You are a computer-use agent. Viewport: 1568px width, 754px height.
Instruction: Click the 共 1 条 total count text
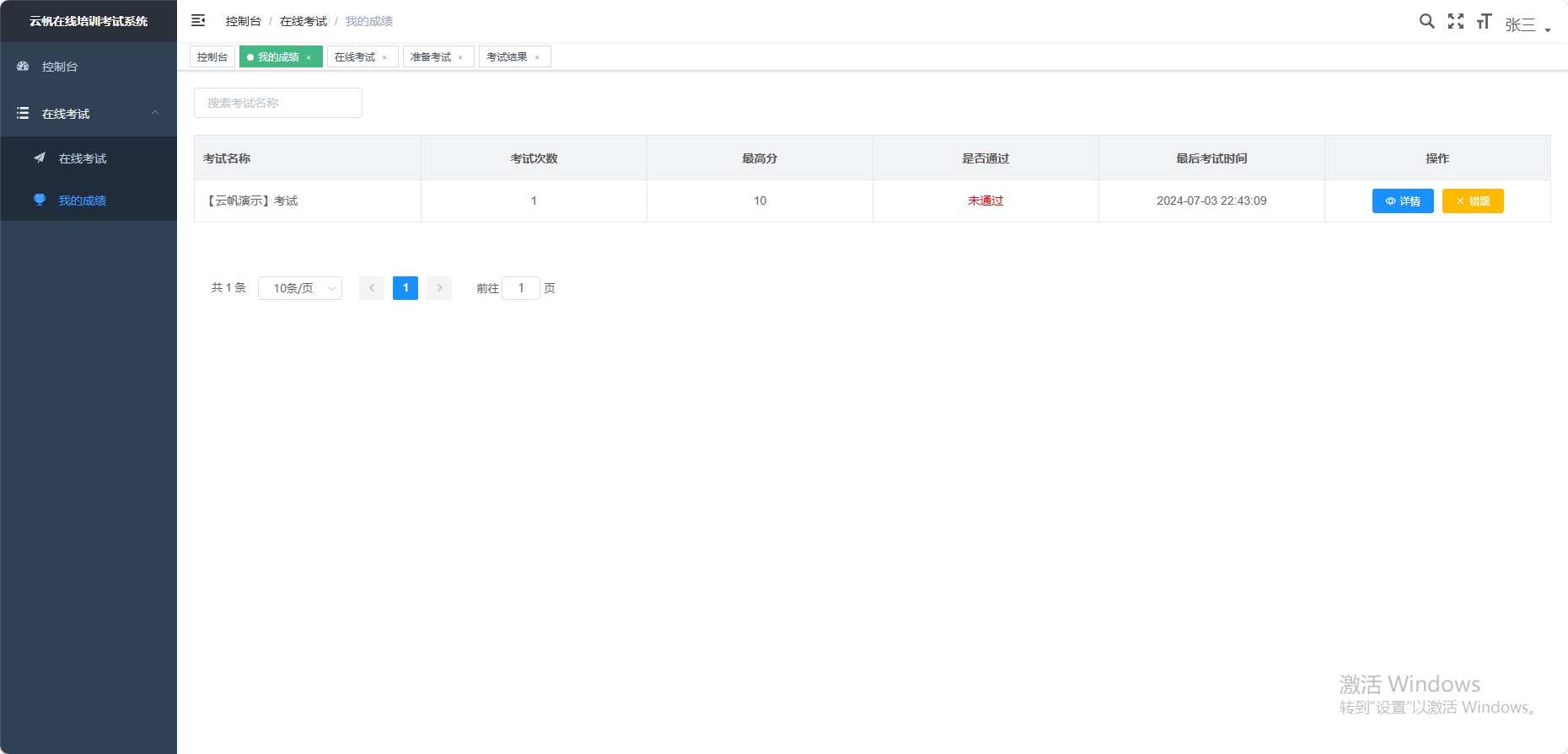click(x=228, y=288)
